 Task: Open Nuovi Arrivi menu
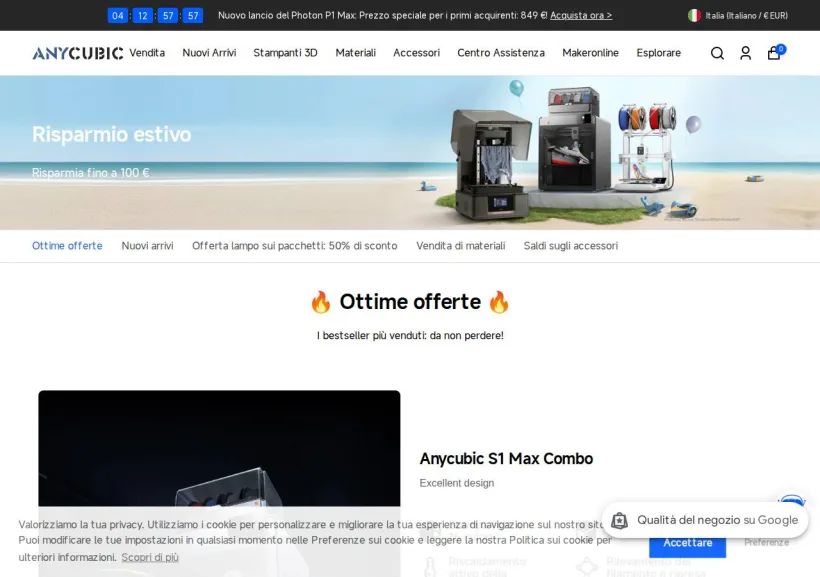tap(209, 53)
